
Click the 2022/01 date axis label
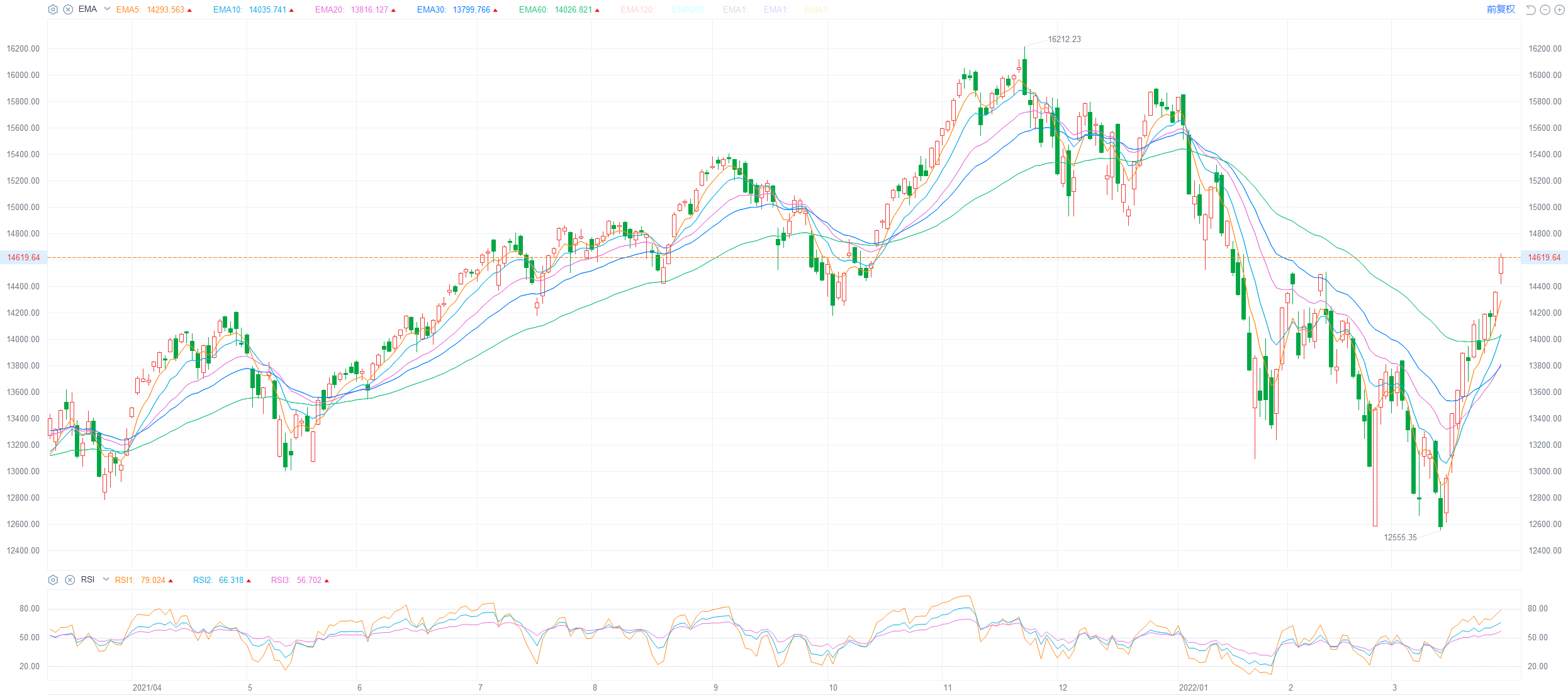coord(1193,687)
